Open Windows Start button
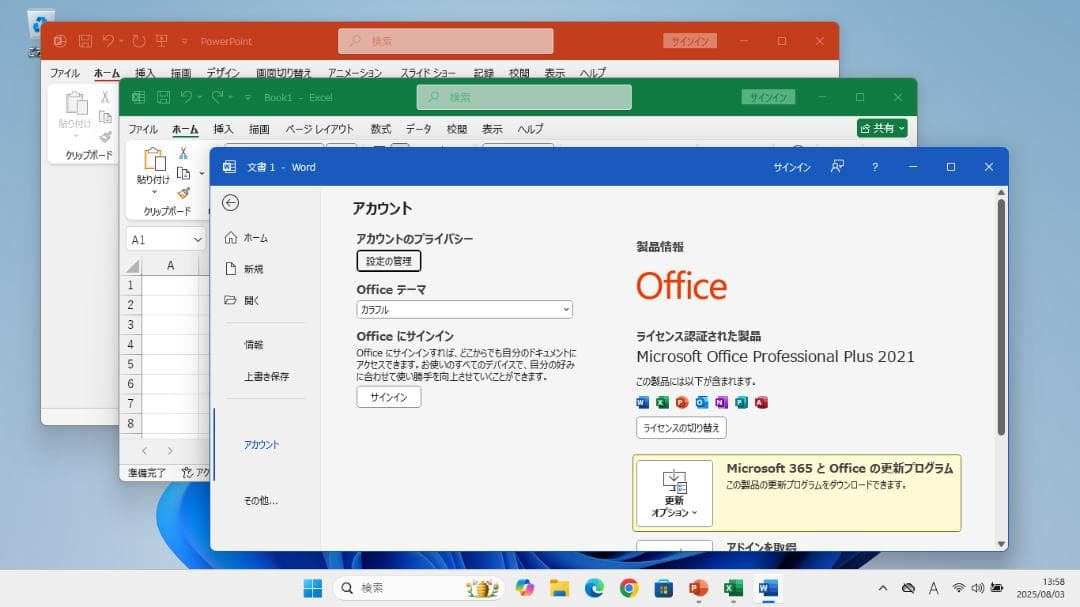Viewport: 1080px width, 607px height. pos(313,588)
